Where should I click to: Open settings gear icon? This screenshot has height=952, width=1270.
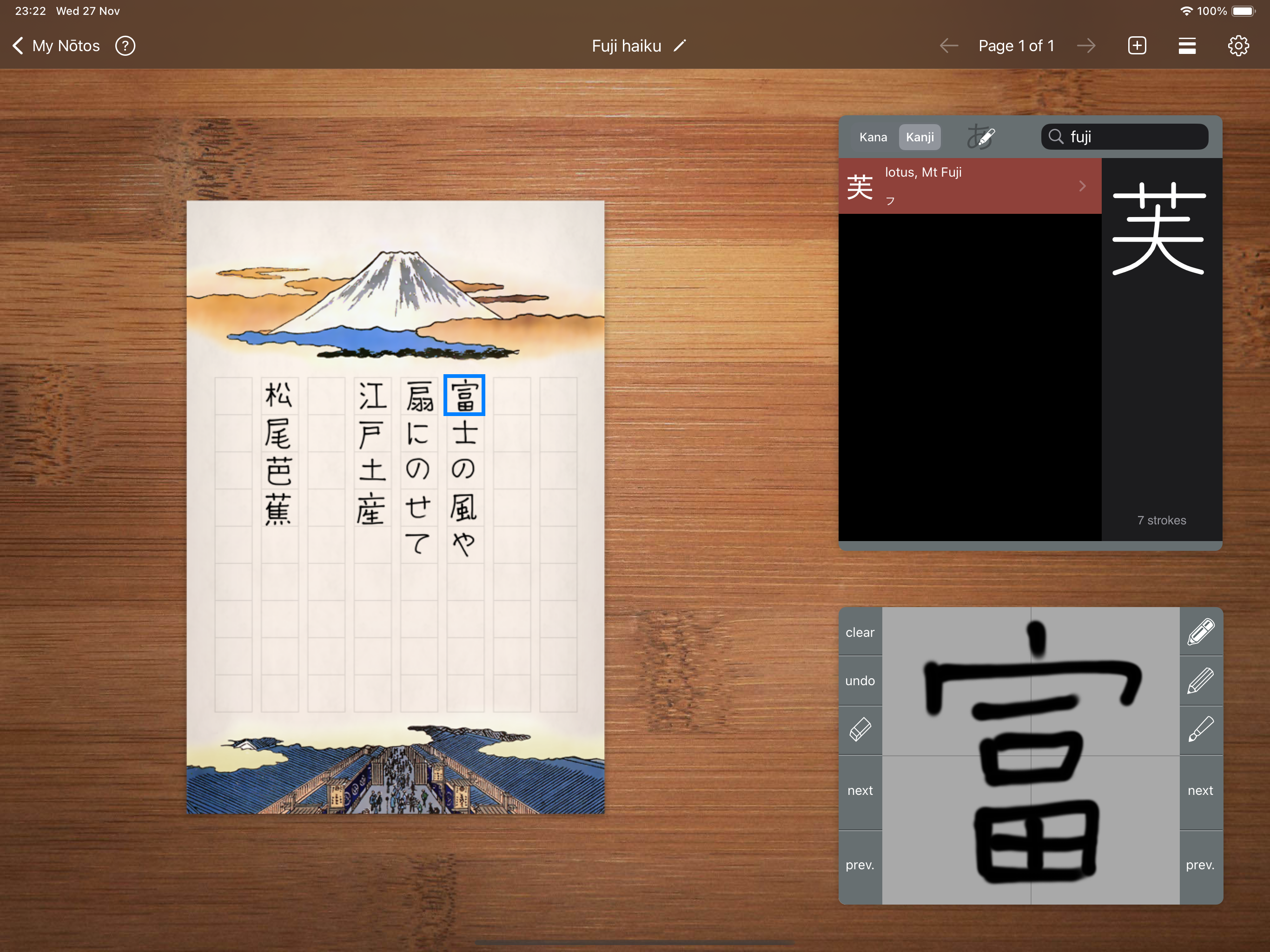[1238, 46]
